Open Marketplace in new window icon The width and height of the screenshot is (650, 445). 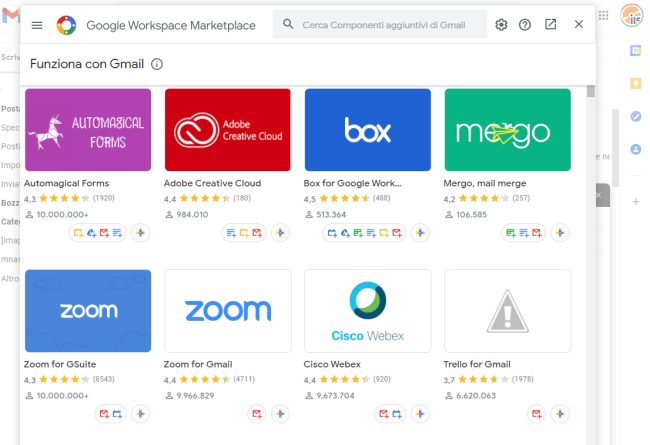click(x=551, y=25)
